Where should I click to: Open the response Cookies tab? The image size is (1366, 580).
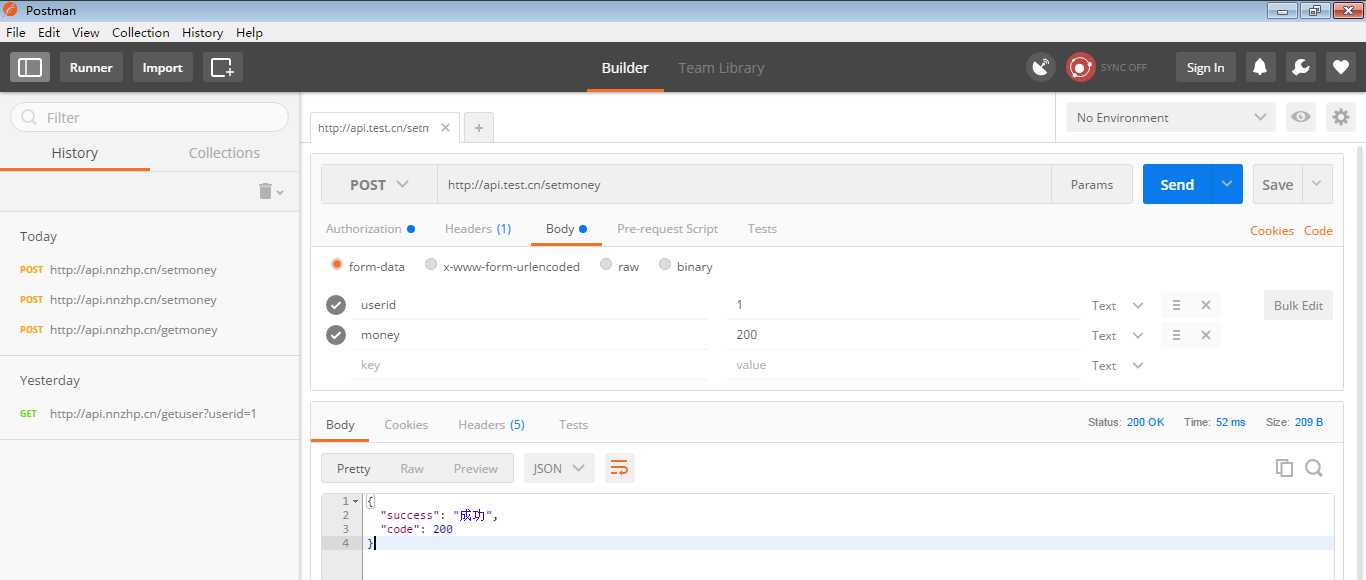406,425
